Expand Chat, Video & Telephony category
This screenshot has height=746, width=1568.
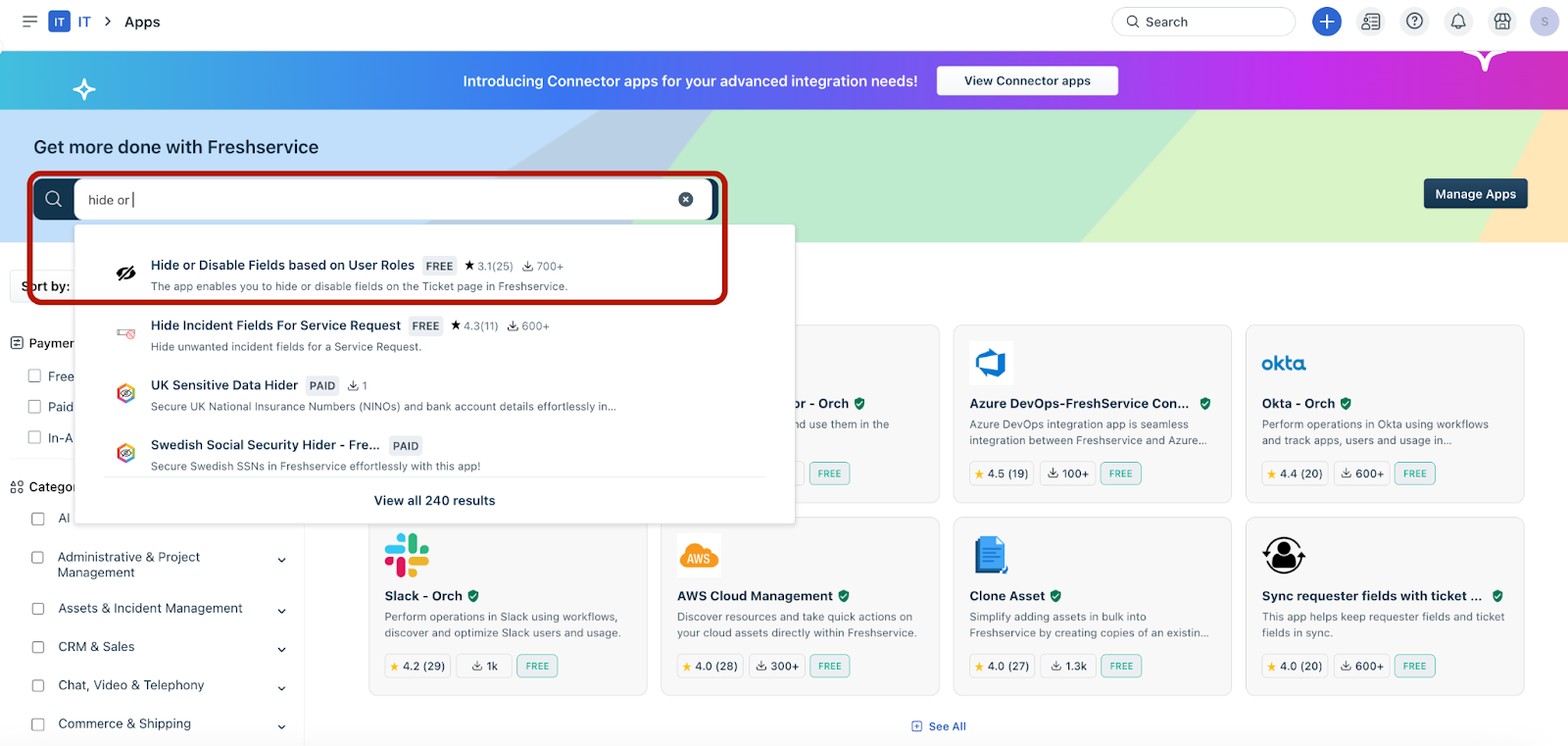tap(281, 688)
